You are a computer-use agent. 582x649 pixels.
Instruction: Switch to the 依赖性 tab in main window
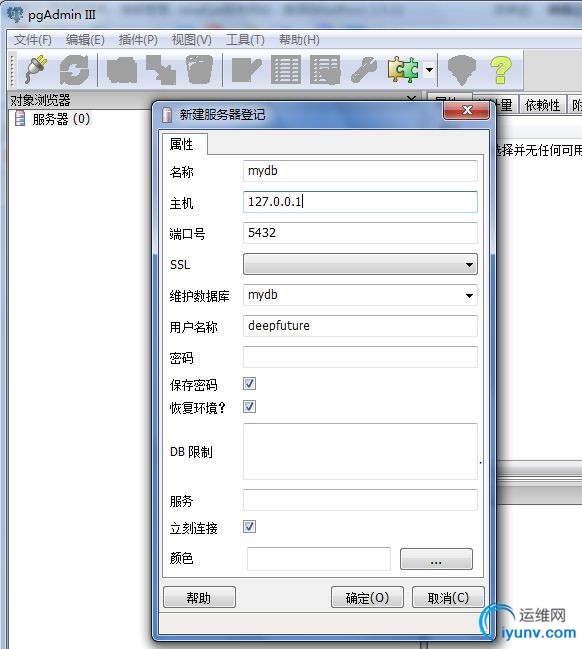(542, 105)
